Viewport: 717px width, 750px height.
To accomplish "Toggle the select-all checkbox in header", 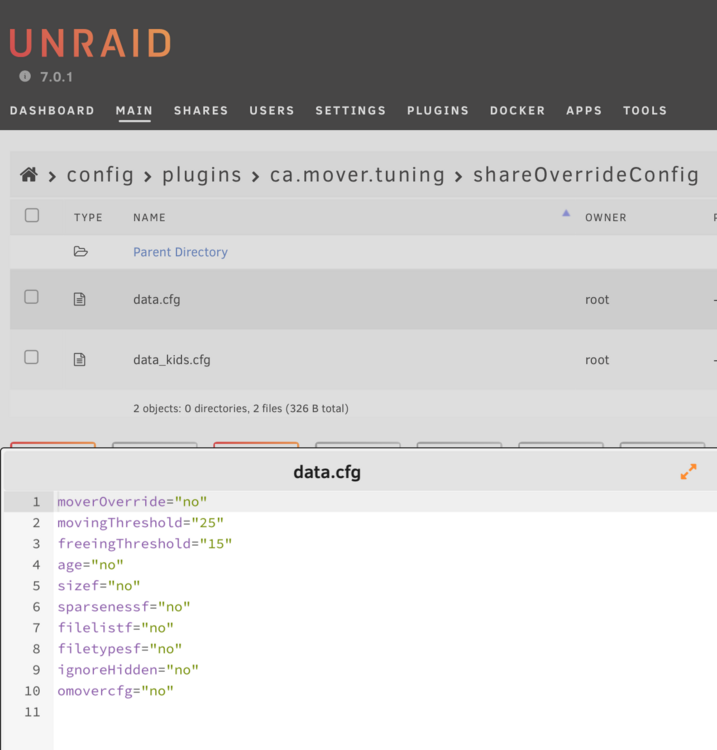I will point(32,215).
